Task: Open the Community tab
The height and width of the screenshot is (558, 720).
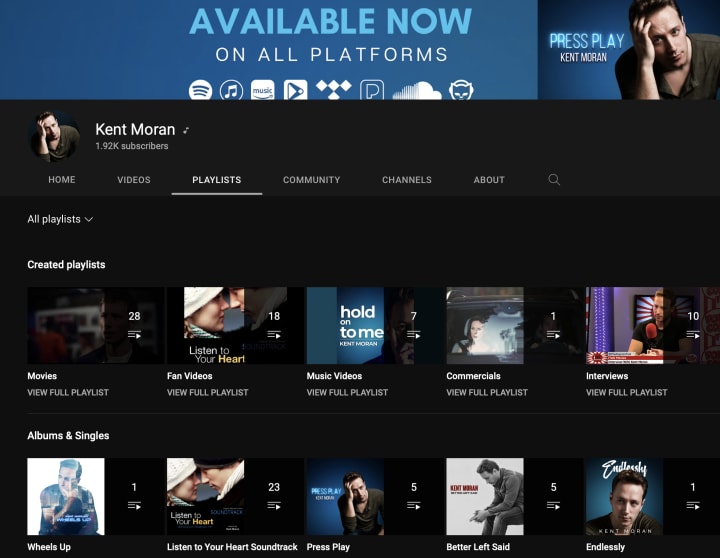Action: click(x=311, y=180)
